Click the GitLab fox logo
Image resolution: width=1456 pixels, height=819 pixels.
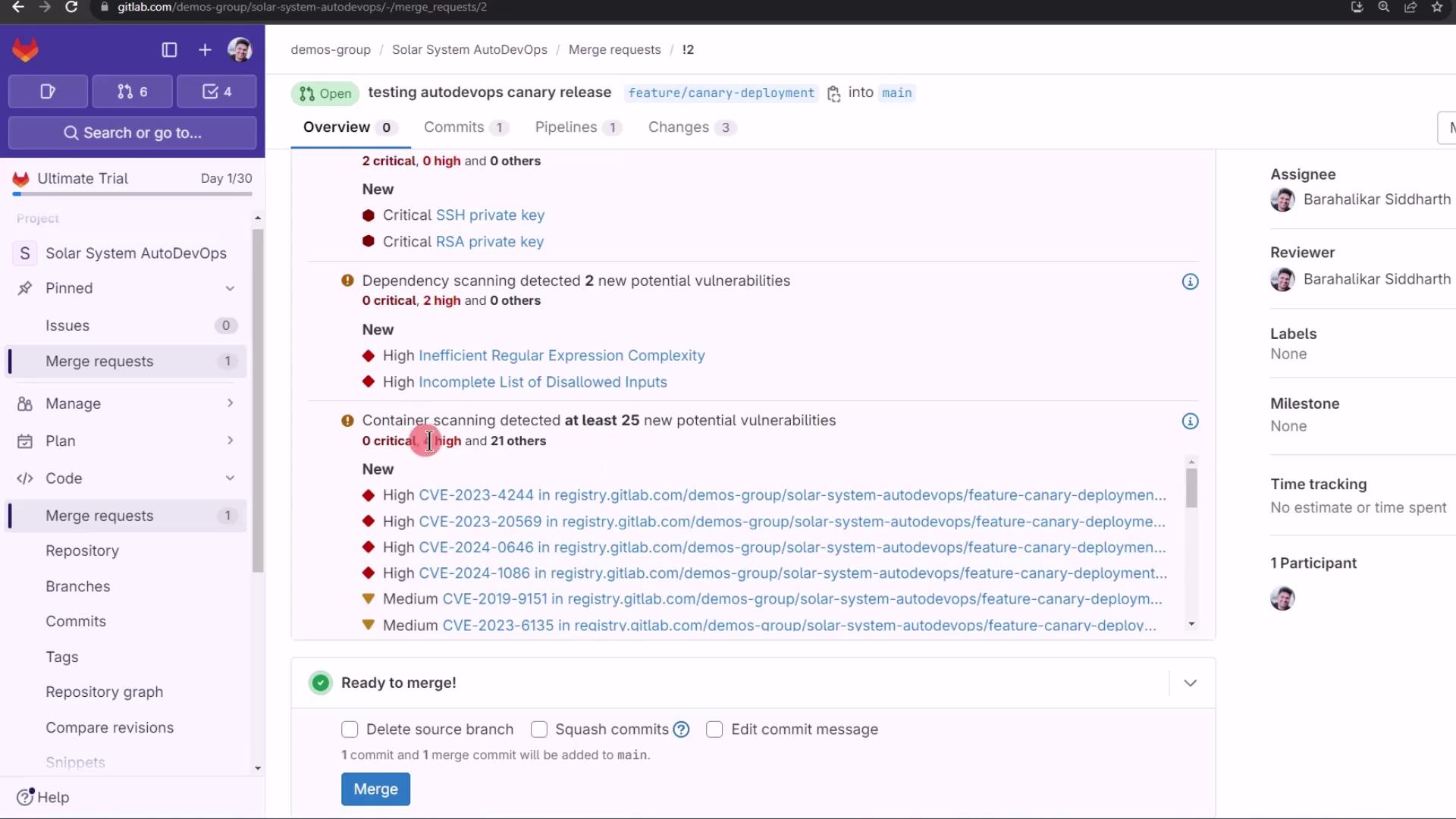point(25,50)
